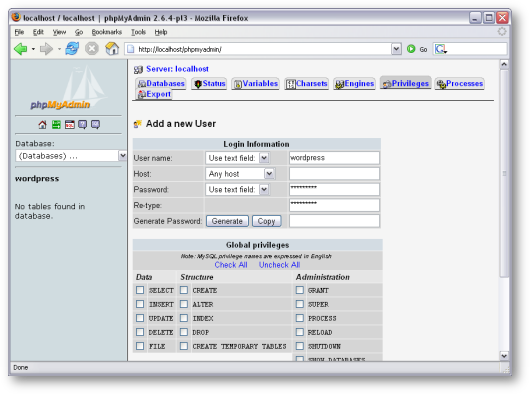Open the File menu
Viewport: 530px width, 394px height.
tap(19, 32)
